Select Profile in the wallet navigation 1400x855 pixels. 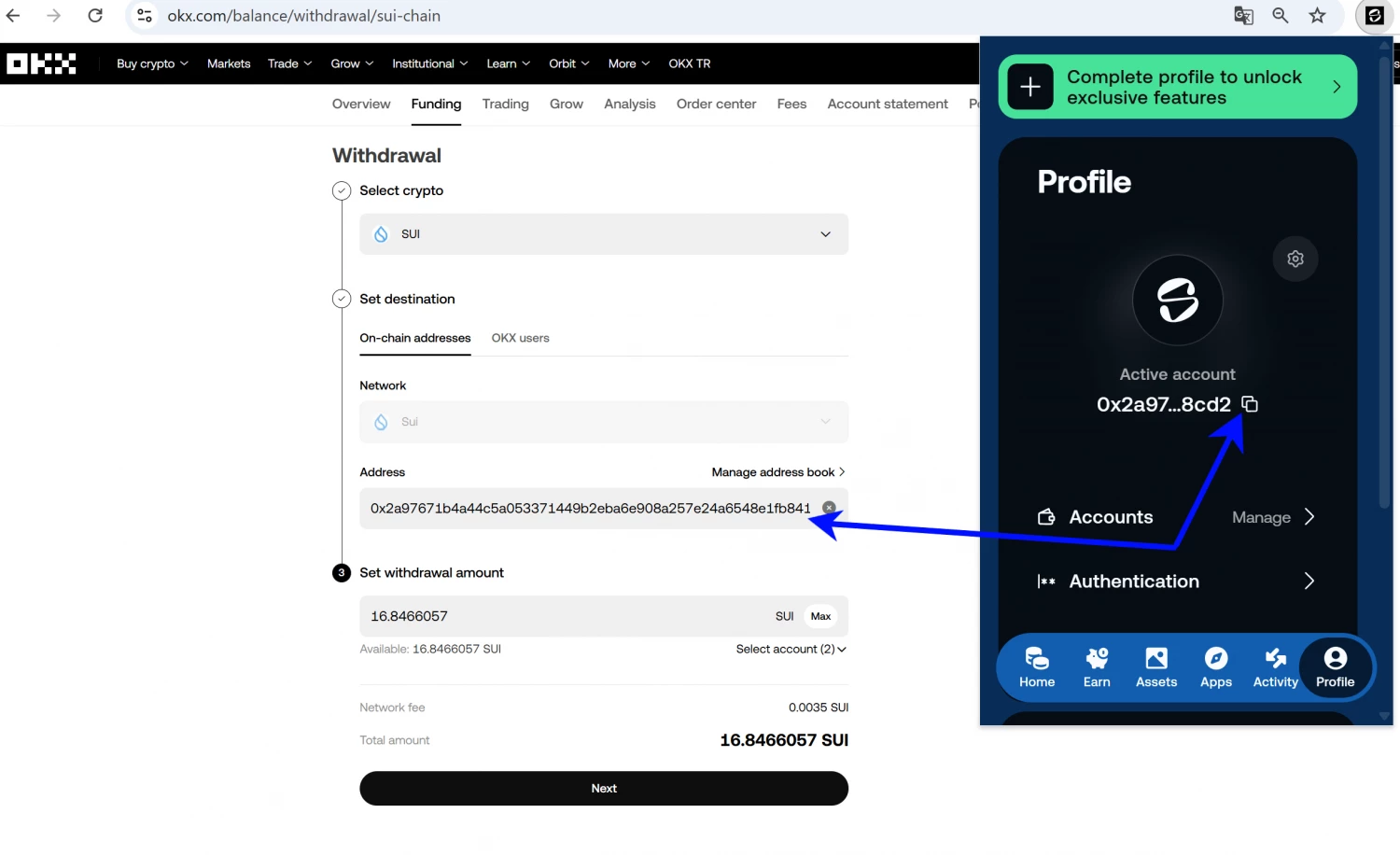coord(1336,667)
